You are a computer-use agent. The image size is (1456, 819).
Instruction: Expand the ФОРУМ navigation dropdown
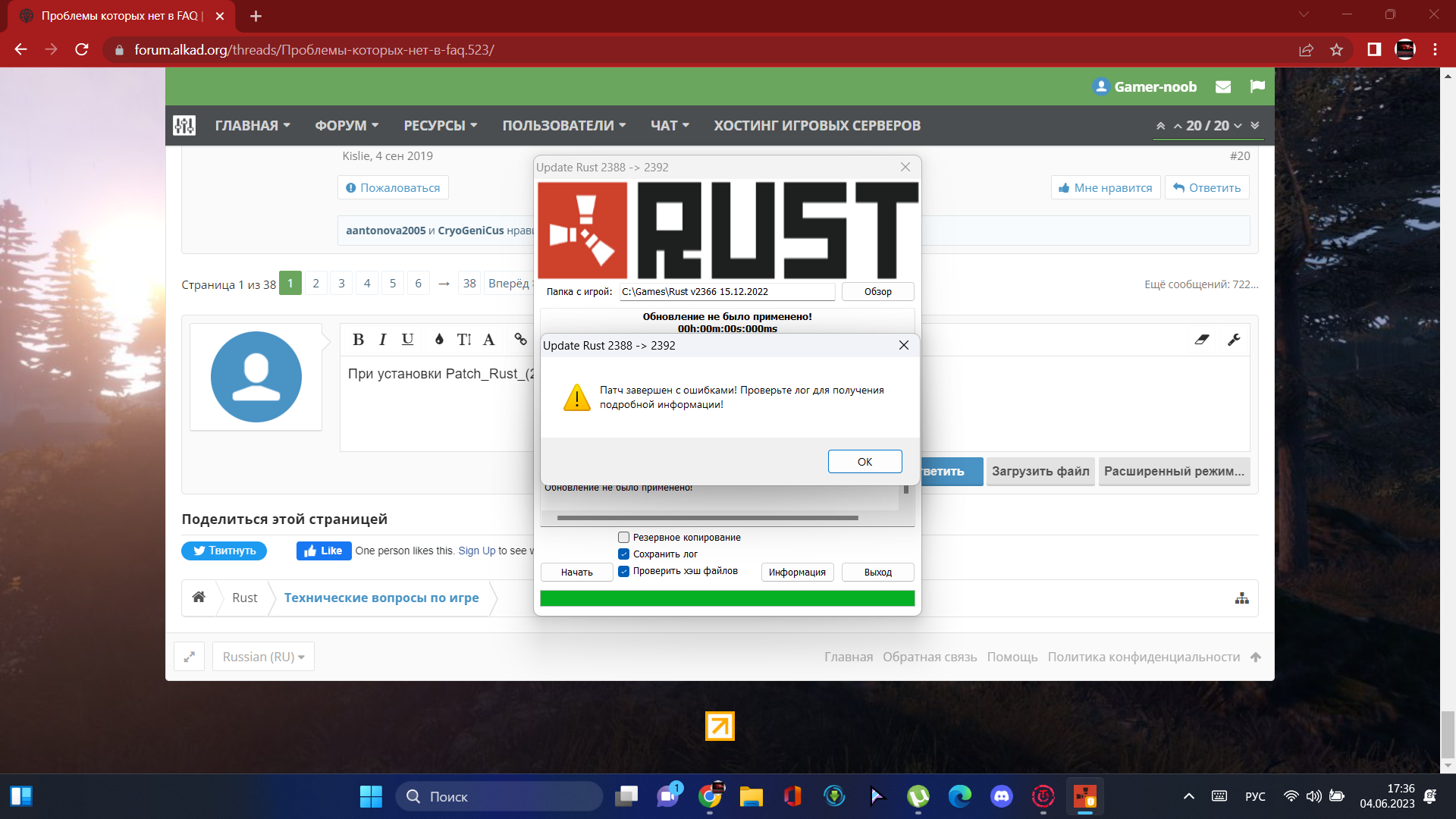coord(347,126)
